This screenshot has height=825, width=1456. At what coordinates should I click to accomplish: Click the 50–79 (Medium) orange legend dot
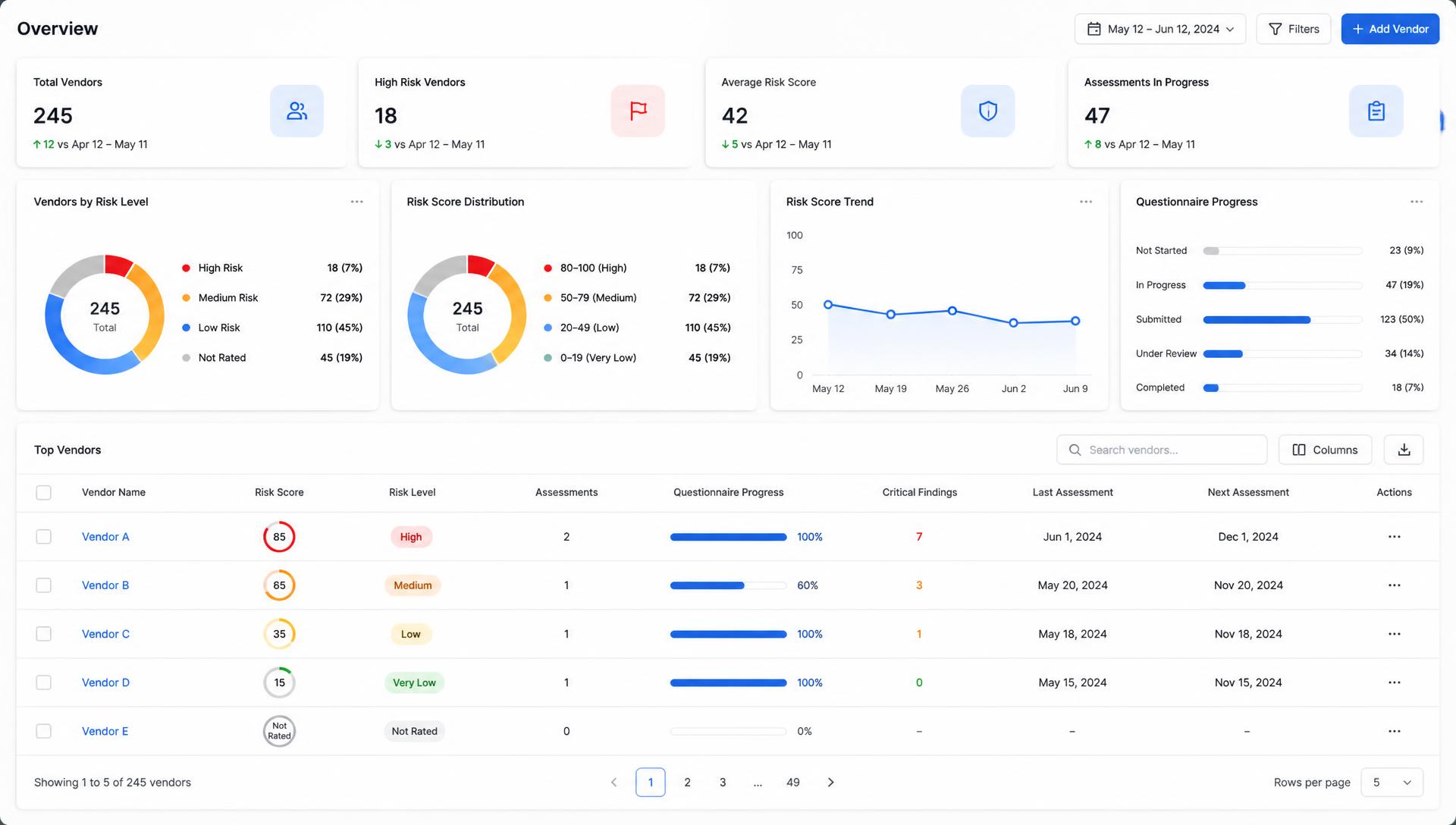click(548, 298)
